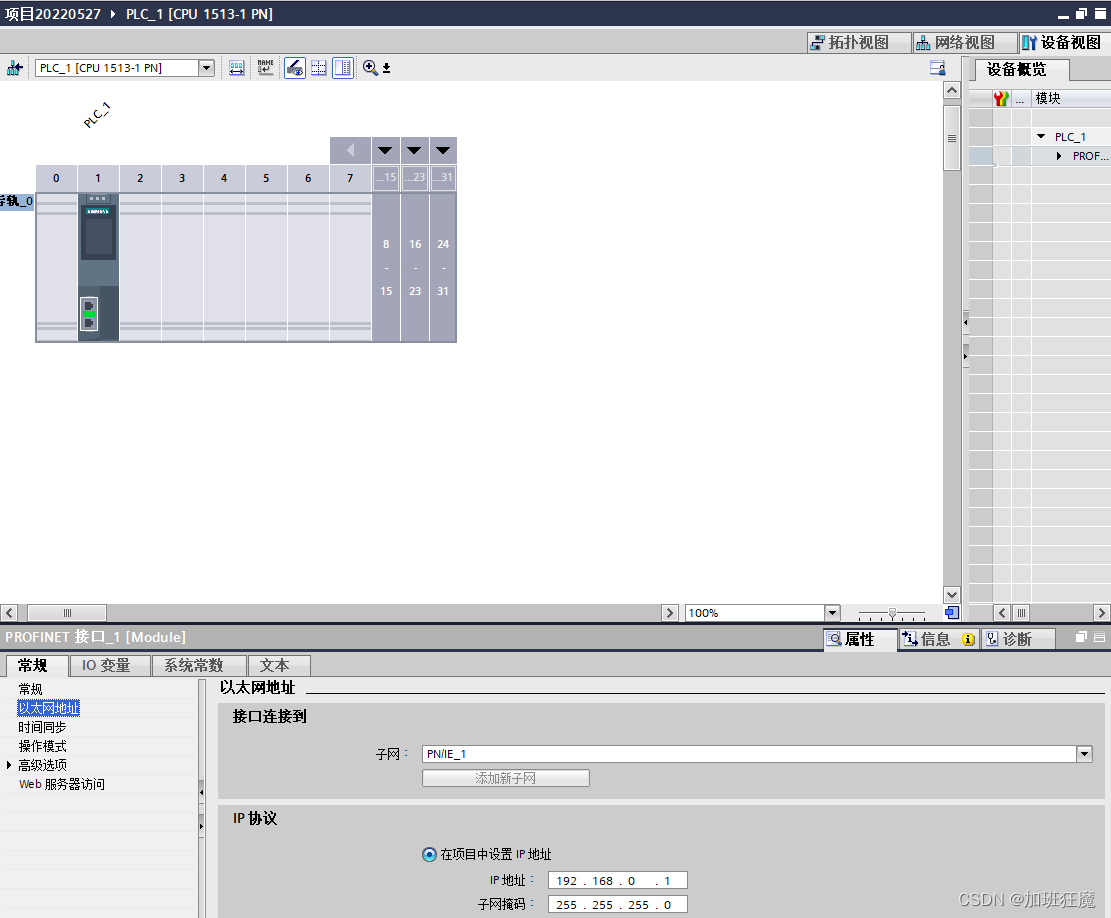This screenshot has width=1111, height=918.
Task: Open the 网络视图 view
Action: click(x=961, y=42)
